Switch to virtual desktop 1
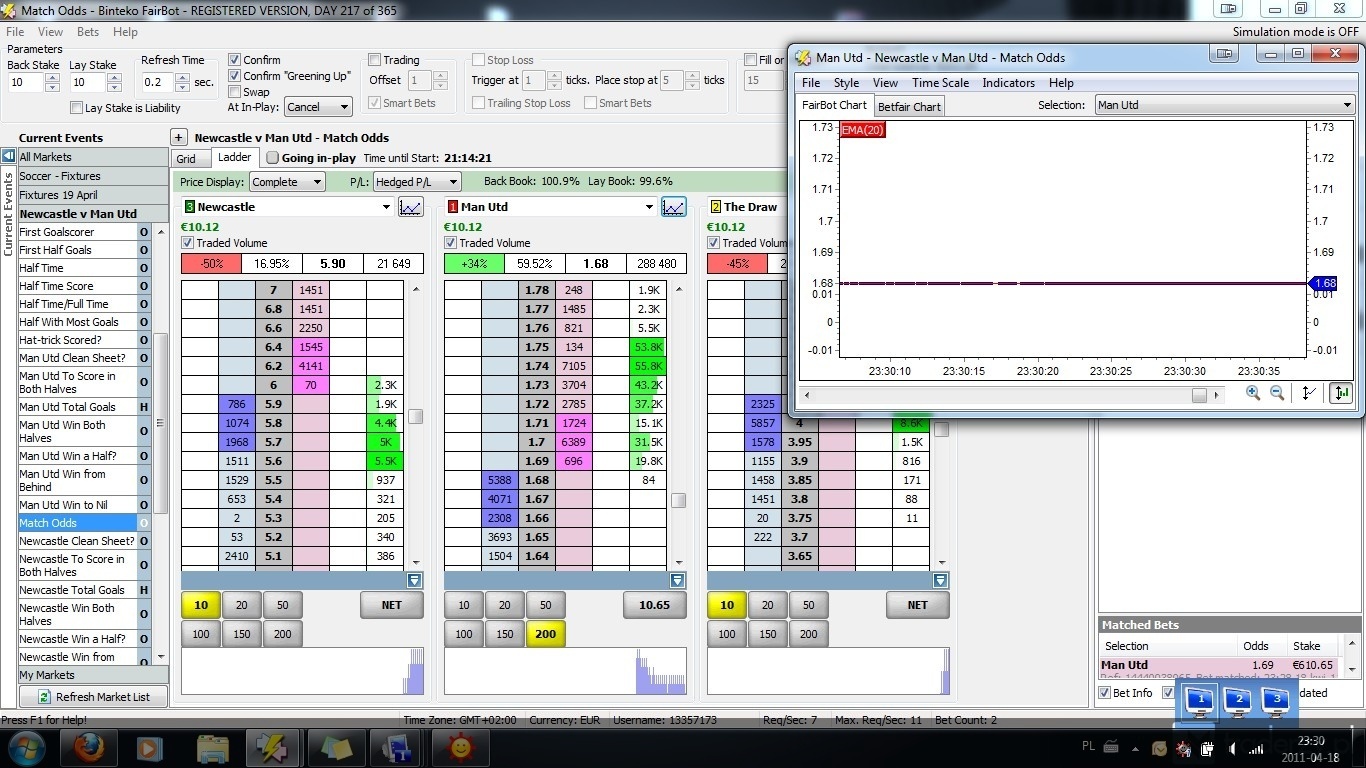 (1200, 701)
